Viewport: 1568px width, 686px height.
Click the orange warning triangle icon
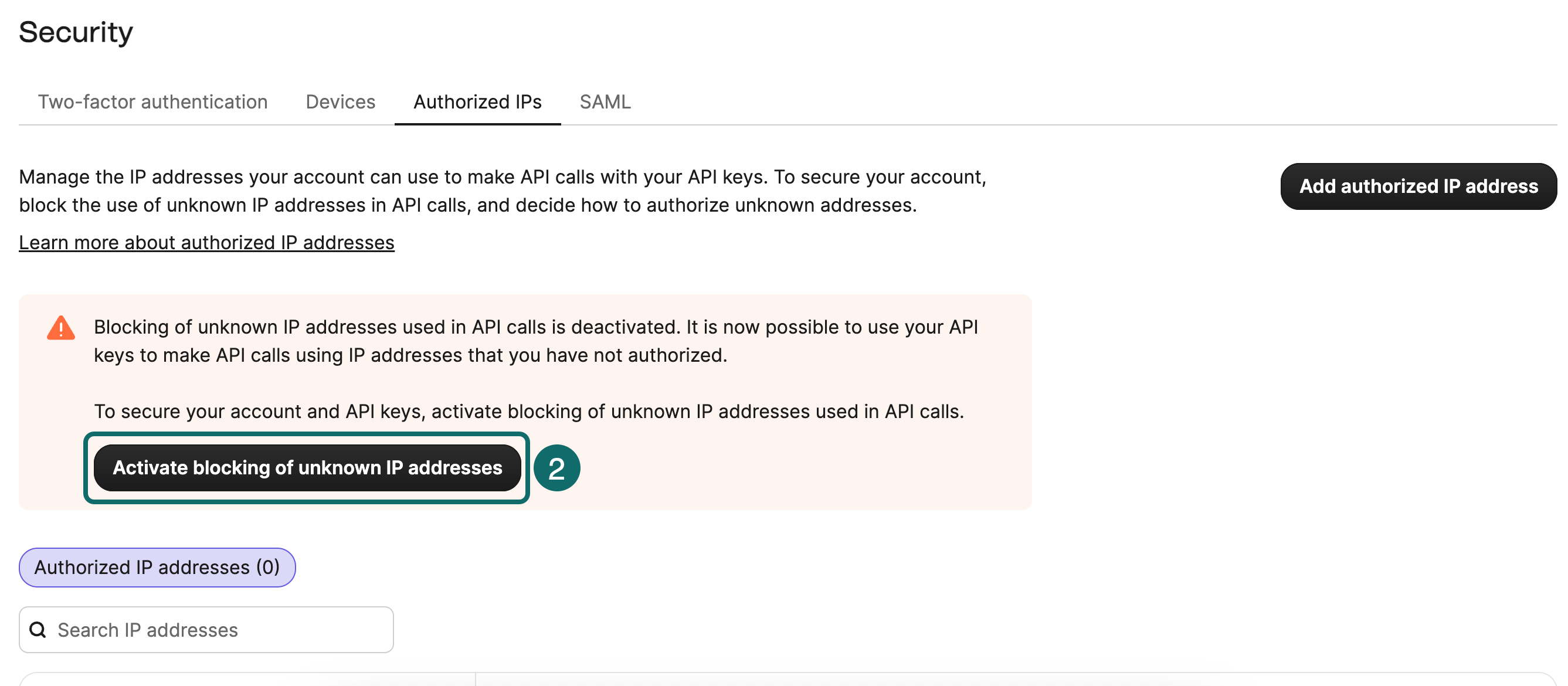coord(61,328)
